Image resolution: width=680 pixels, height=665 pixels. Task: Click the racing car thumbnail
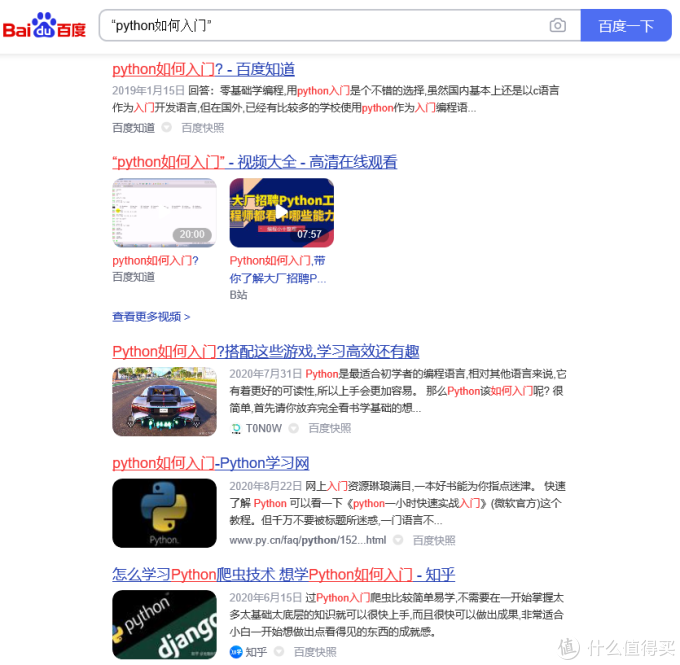click(x=164, y=401)
